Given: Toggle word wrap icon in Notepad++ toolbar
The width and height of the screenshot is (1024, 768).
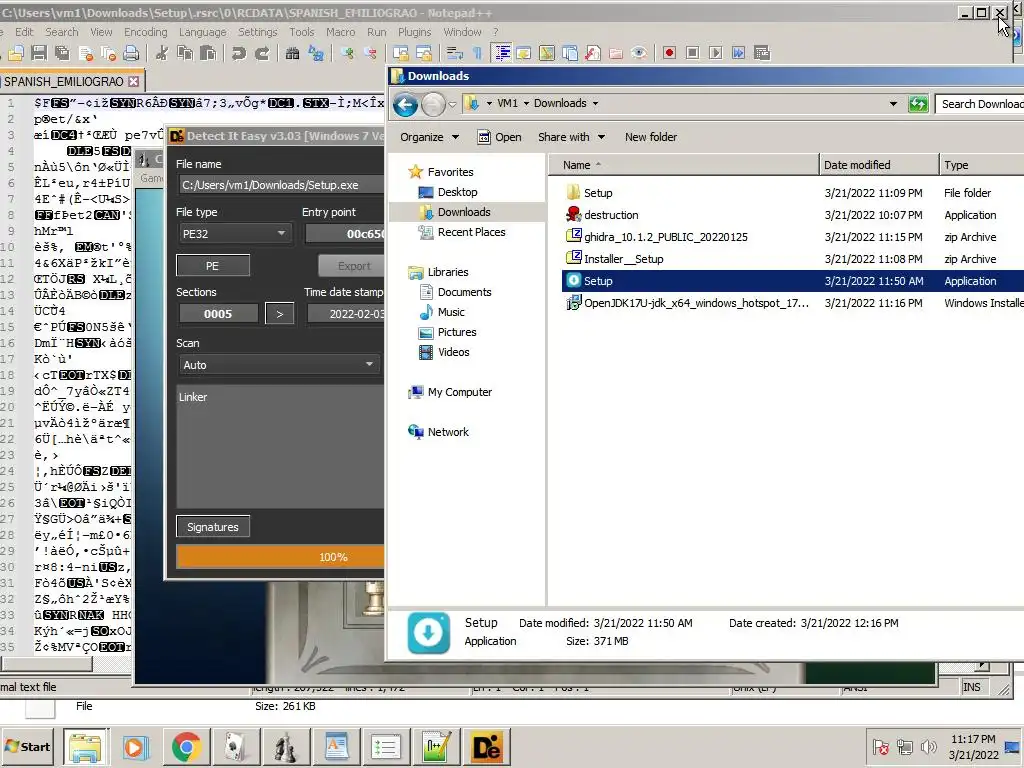Looking at the screenshot, I should pyautogui.click(x=455, y=53).
